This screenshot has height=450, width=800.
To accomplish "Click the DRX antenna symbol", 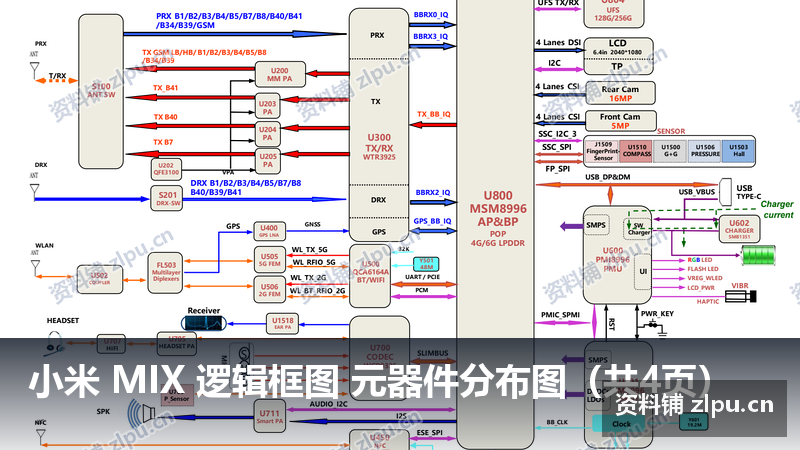I will point(35,191).
